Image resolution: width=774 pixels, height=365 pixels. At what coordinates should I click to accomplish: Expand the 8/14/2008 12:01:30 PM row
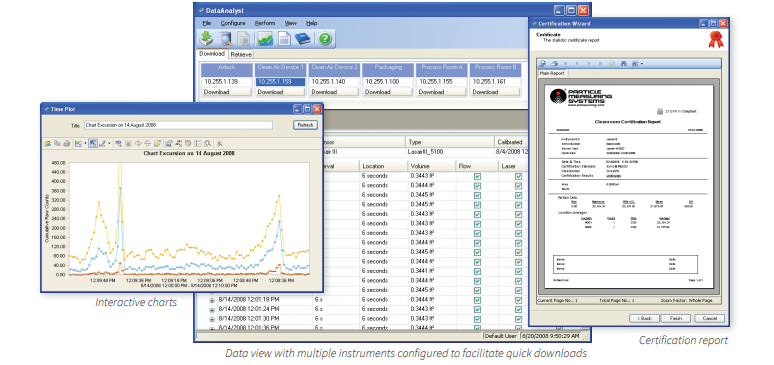[212, 319]
